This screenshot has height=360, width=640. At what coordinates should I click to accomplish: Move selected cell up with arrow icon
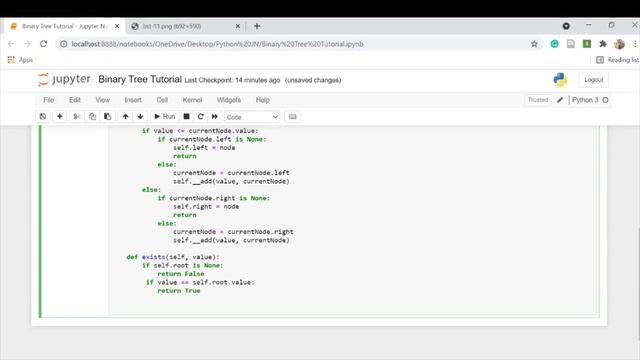pos(125,117)
